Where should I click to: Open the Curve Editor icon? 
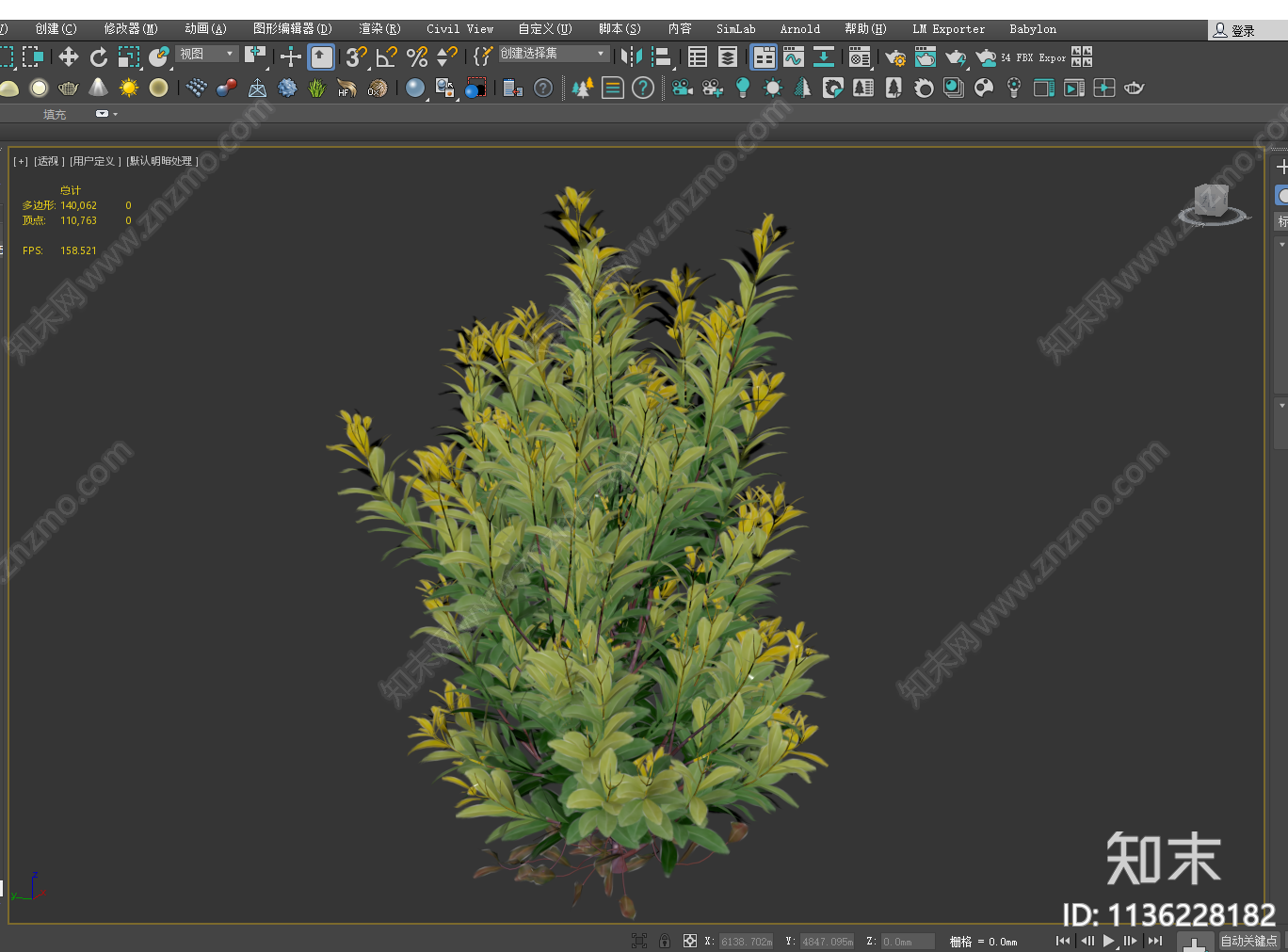pos(794,57)
